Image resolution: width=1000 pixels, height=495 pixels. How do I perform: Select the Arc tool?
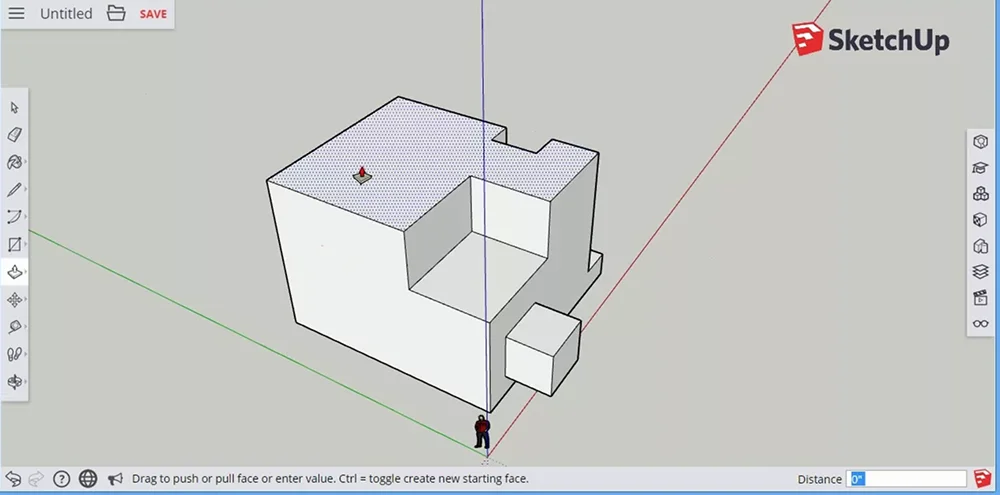[14, 216]
